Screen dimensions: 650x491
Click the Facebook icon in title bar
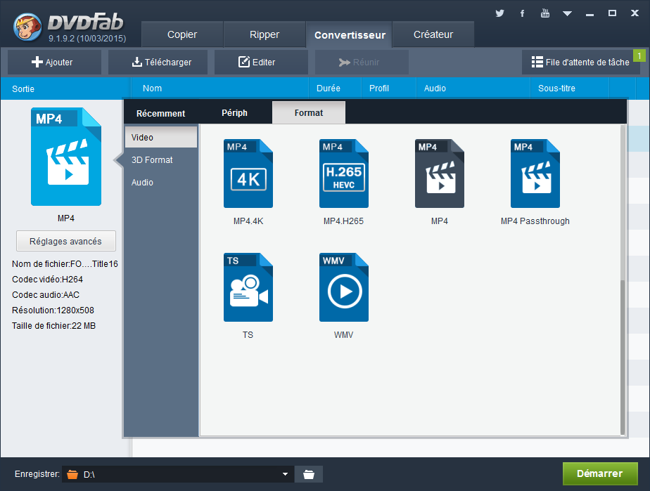click(x=522, y=13)
